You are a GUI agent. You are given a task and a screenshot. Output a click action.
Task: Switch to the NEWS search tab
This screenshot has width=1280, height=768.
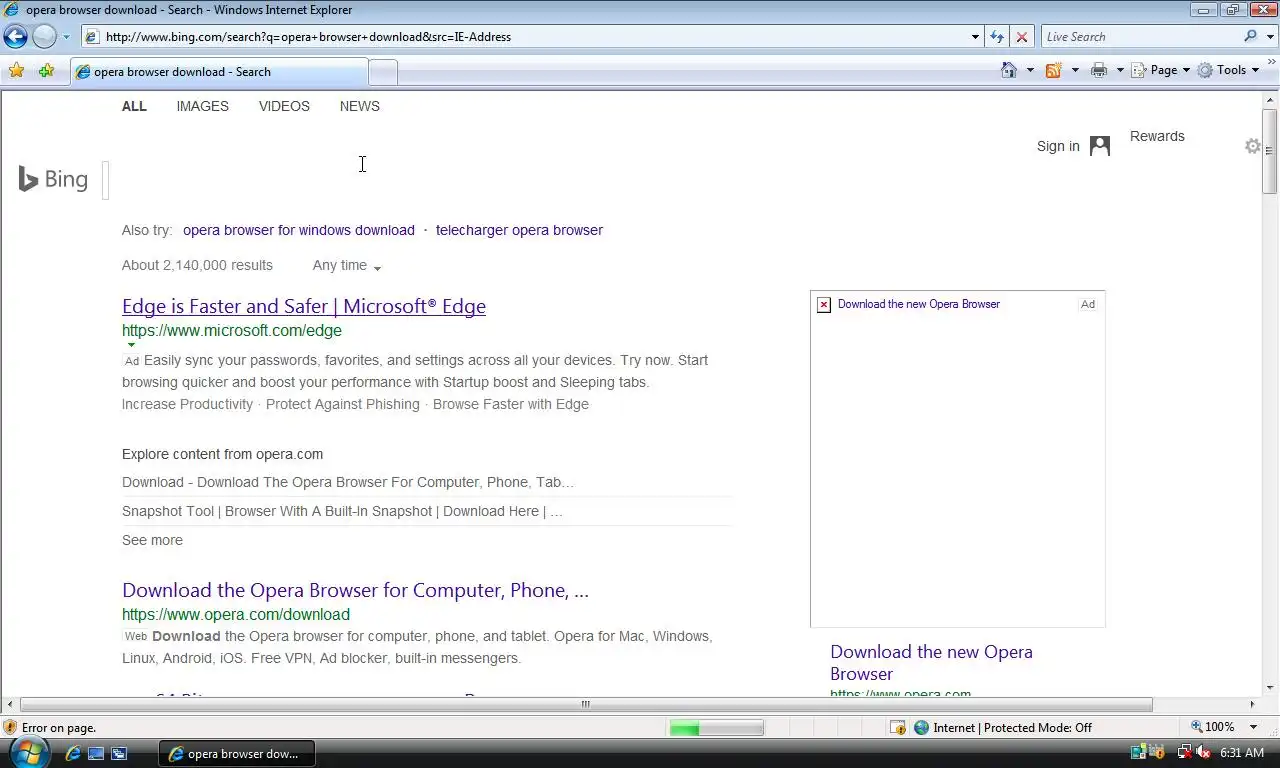point(359,106)
